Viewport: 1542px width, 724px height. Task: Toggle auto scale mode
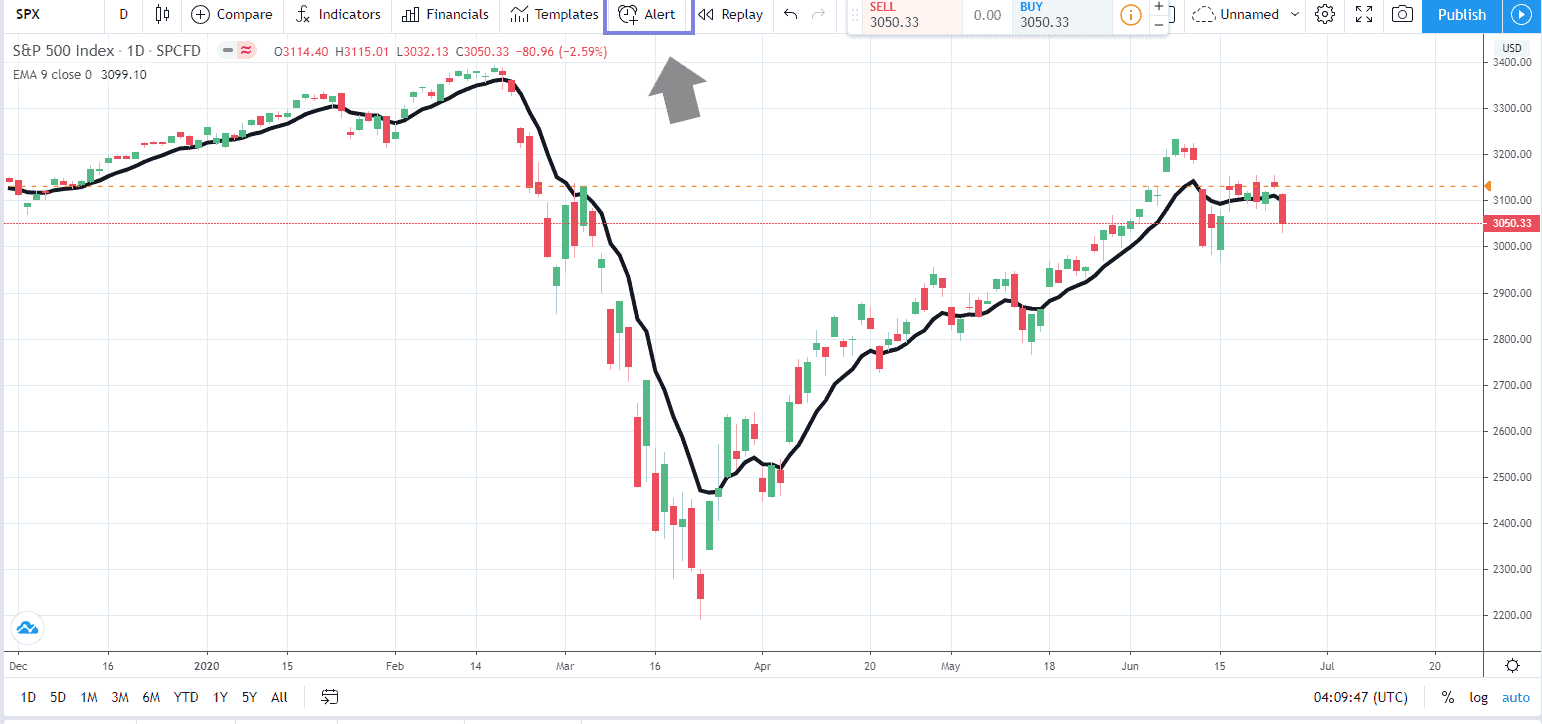pos(1516,697)
